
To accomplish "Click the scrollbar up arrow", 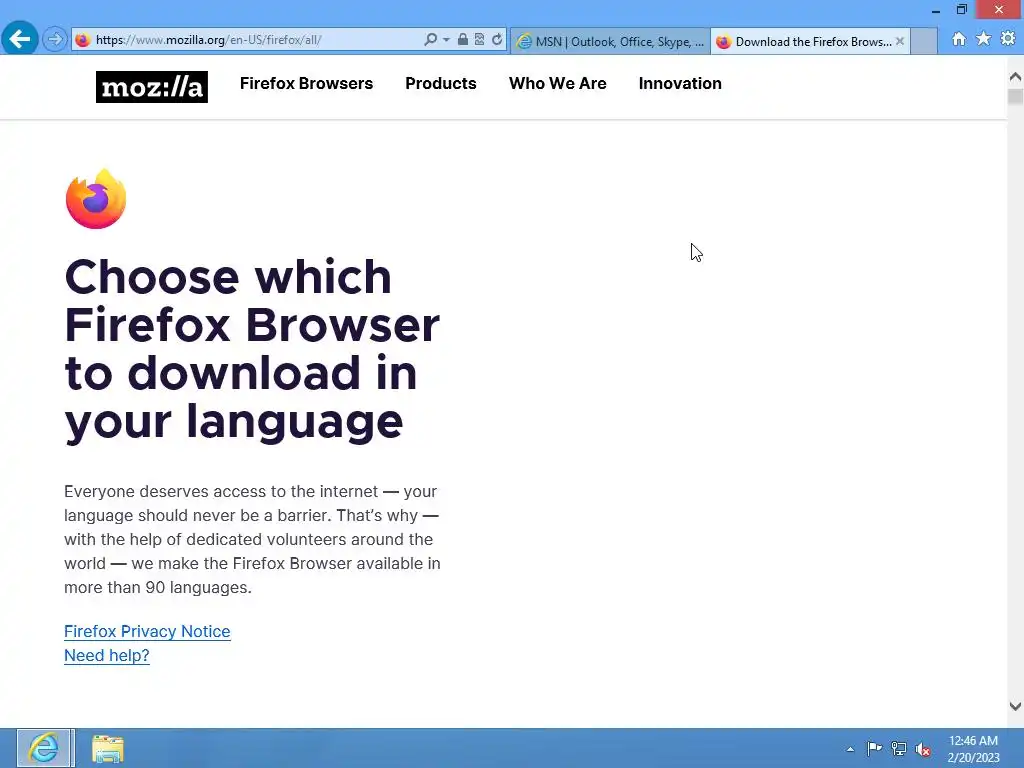I will tap(1015, 77).
